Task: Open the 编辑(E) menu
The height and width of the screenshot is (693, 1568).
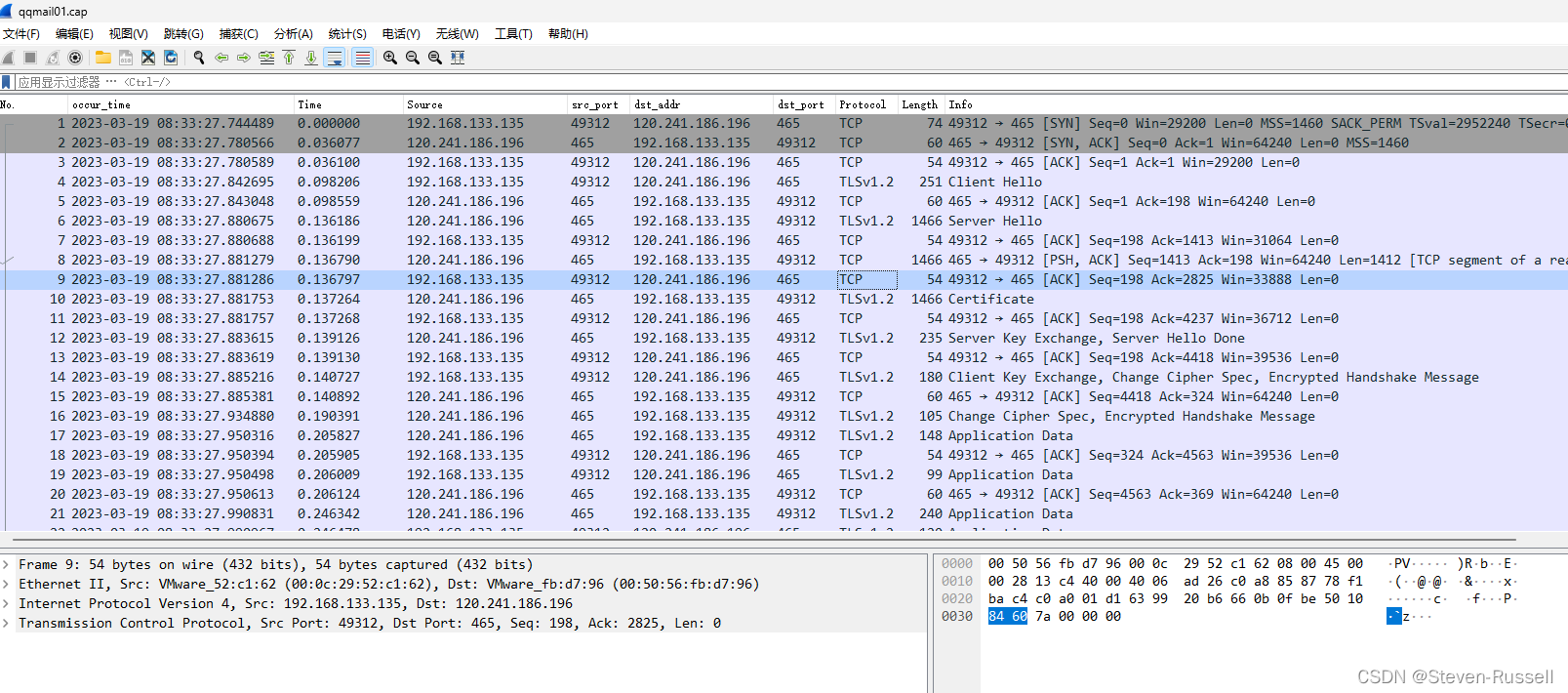Action: pyautogui.click(x=74, y=34)
